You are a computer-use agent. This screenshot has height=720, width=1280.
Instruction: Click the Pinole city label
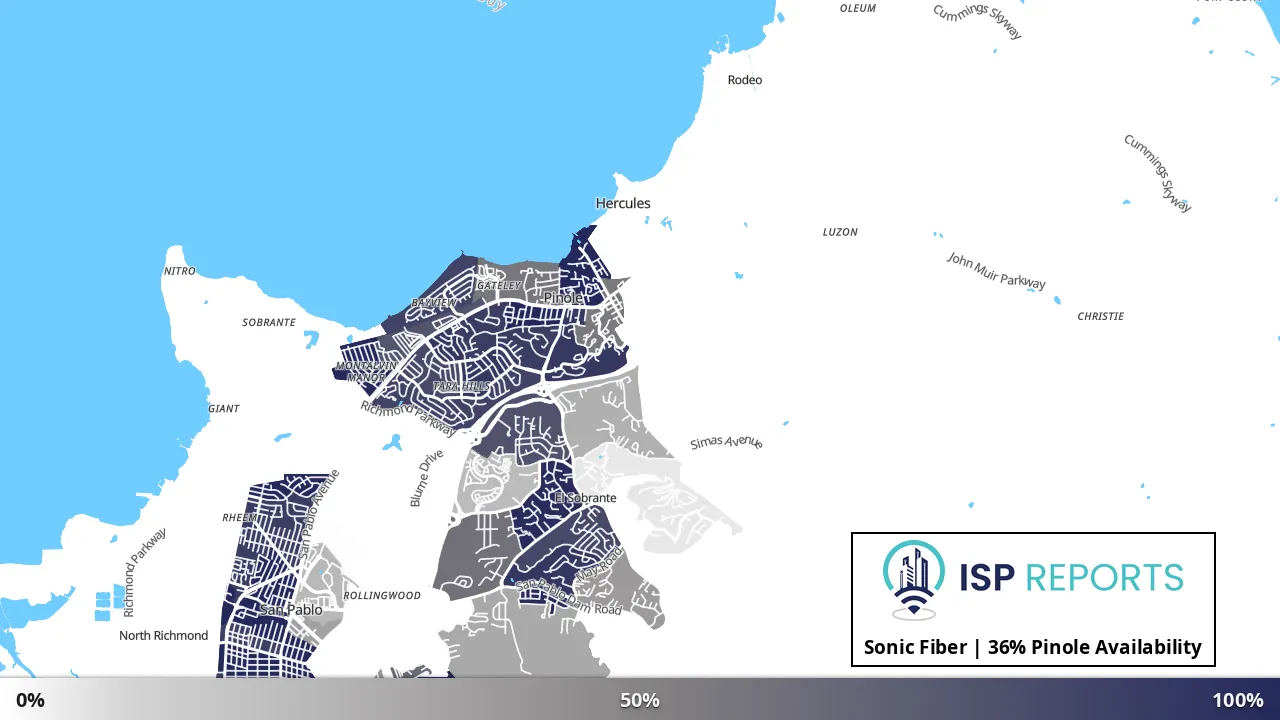(563, 298)
